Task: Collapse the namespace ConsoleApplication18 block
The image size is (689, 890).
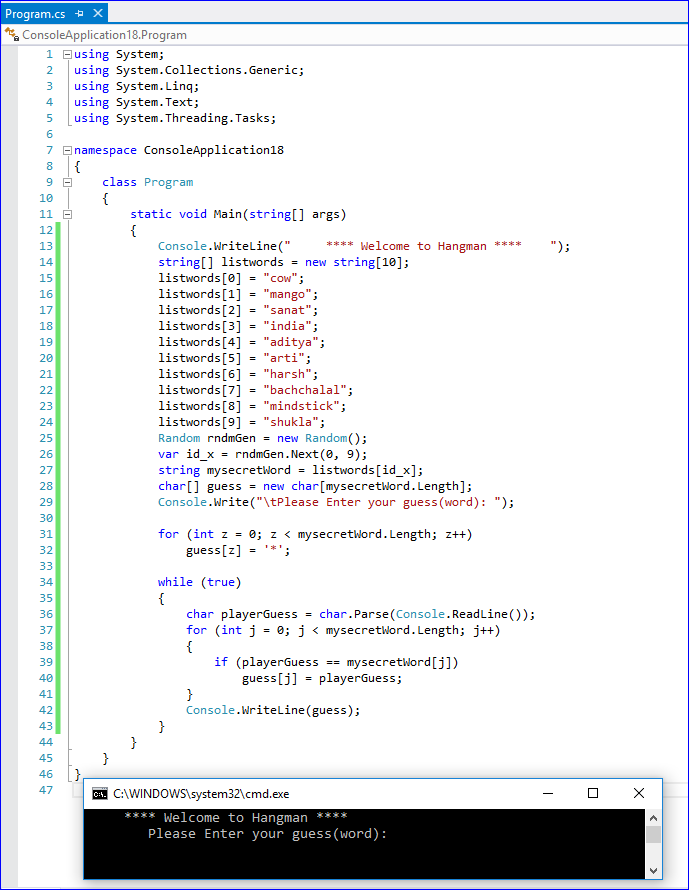Action: 67,150
